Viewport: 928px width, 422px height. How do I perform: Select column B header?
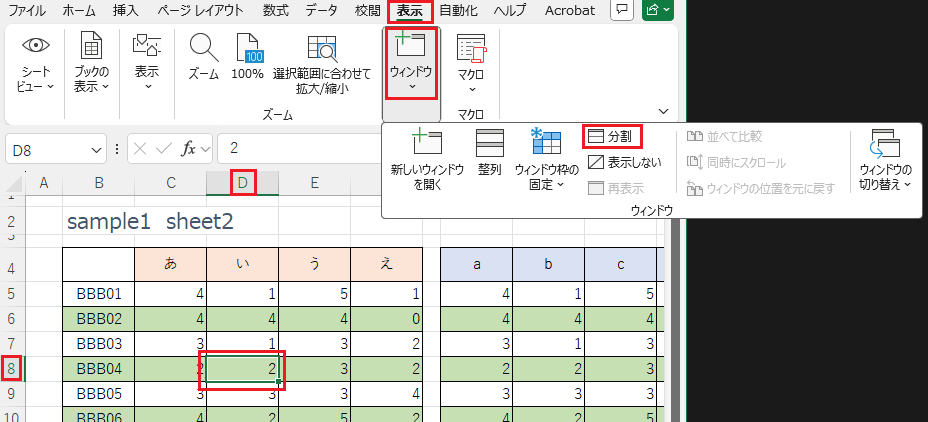pos(99,183)
